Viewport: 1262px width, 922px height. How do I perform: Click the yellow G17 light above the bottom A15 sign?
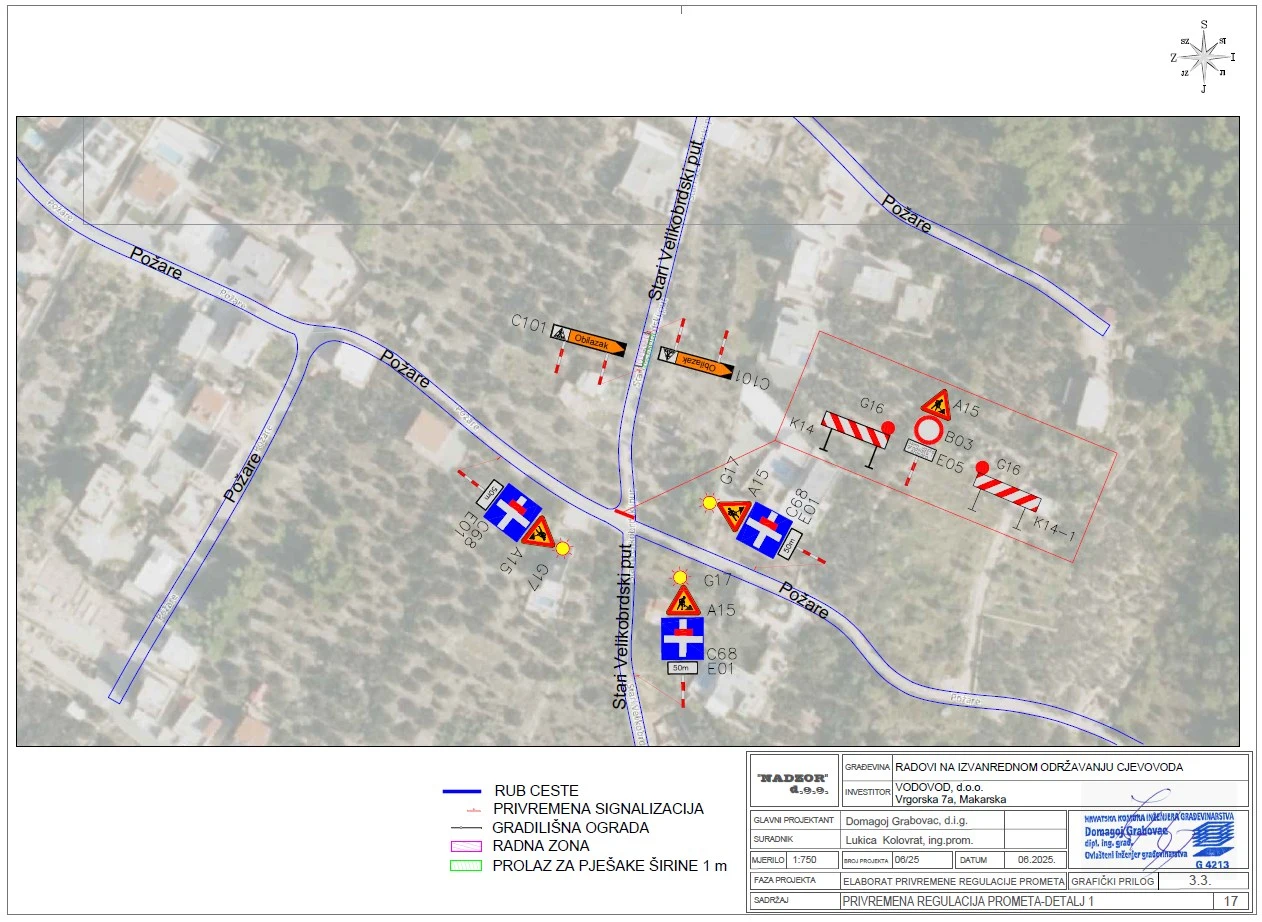[681, 576]
